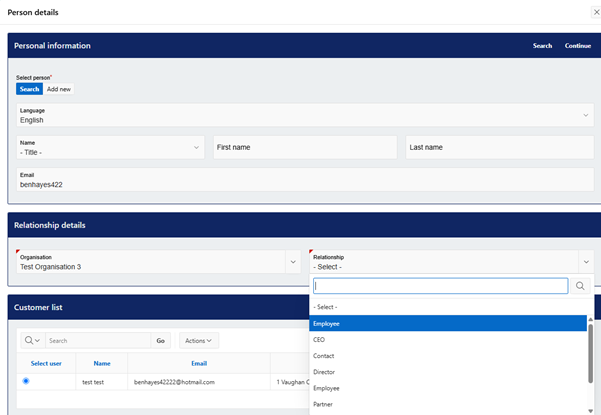Sort by the Name column header
The height and width of the screenshot is (415, 601).
coord(102,363)
